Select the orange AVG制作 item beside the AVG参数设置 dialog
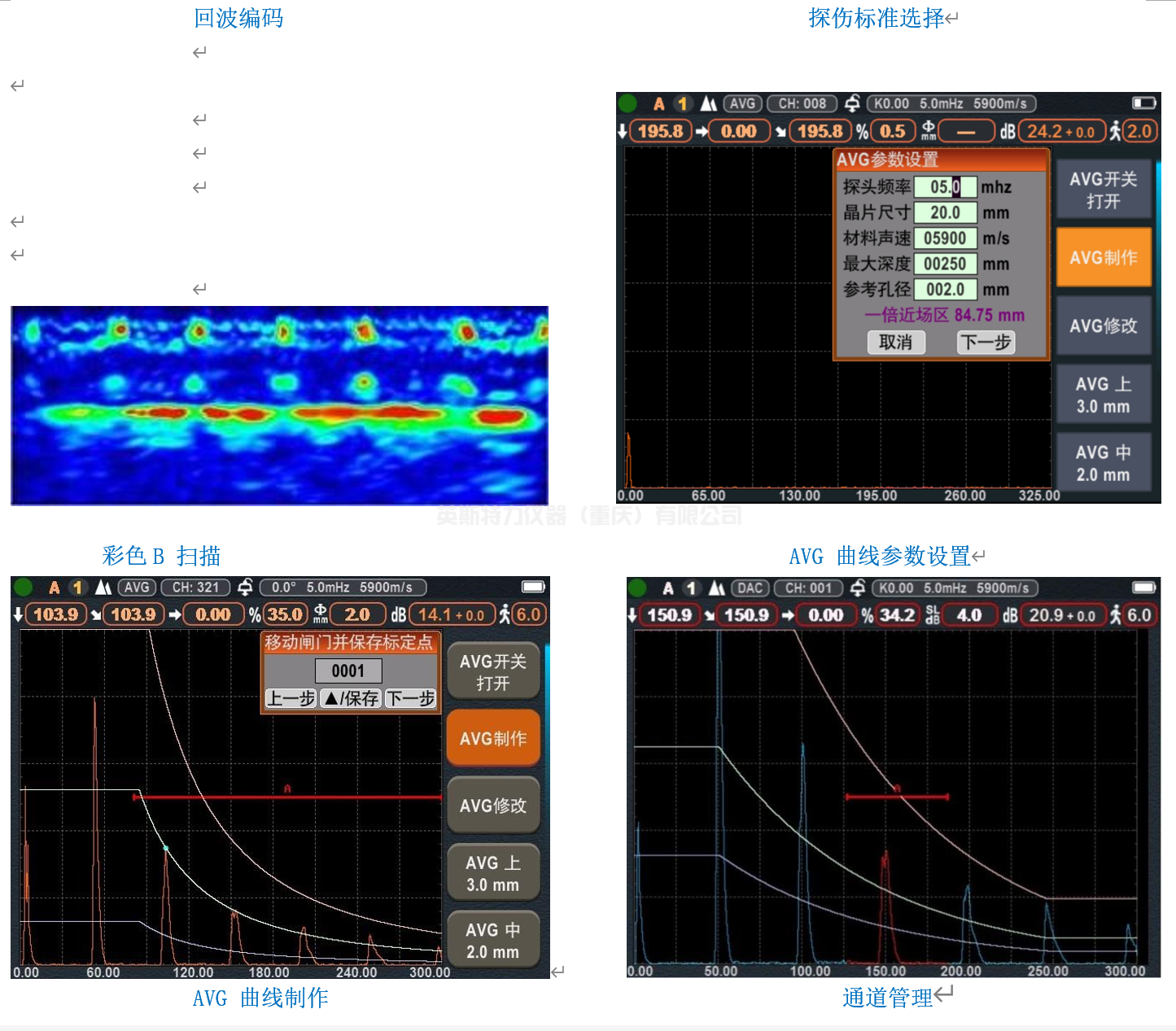1176x1031 pixels. [1103, 257]
